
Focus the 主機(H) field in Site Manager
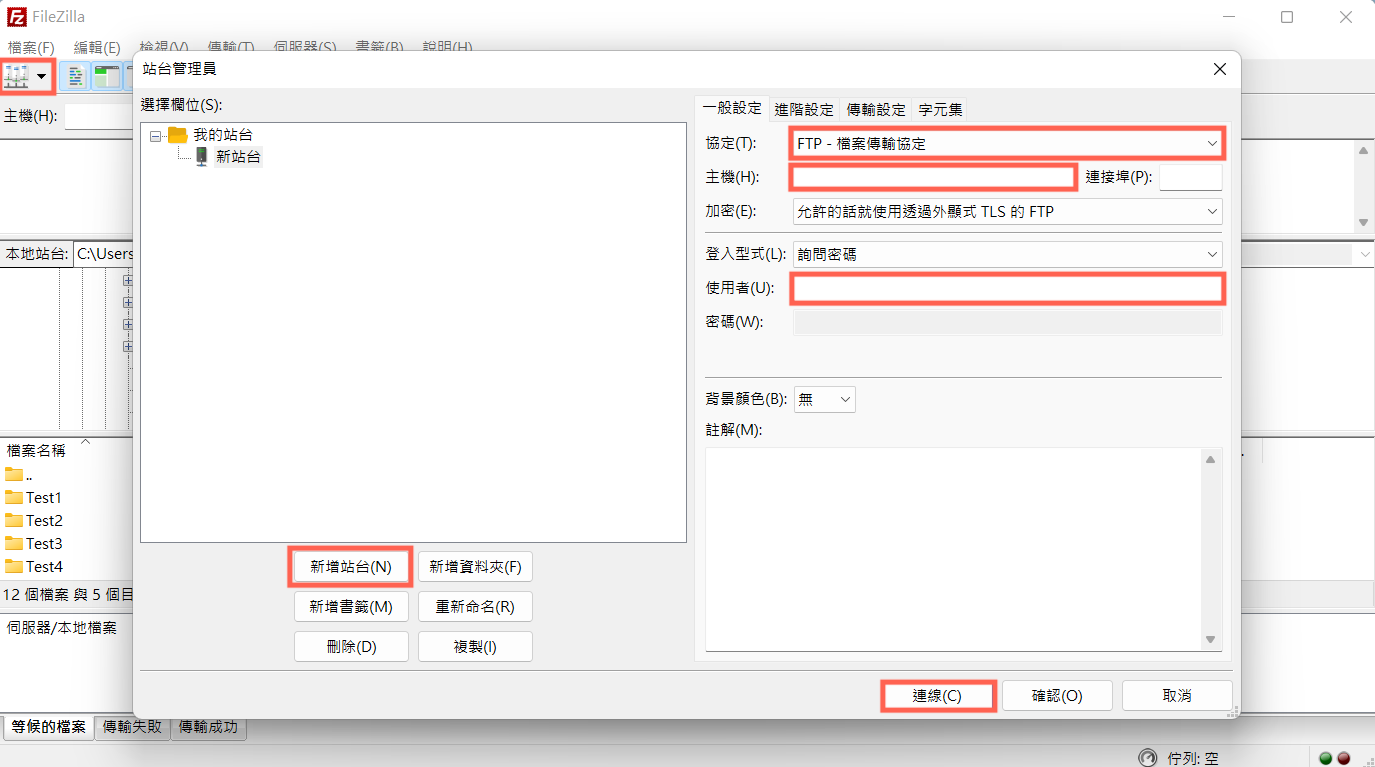933,177
